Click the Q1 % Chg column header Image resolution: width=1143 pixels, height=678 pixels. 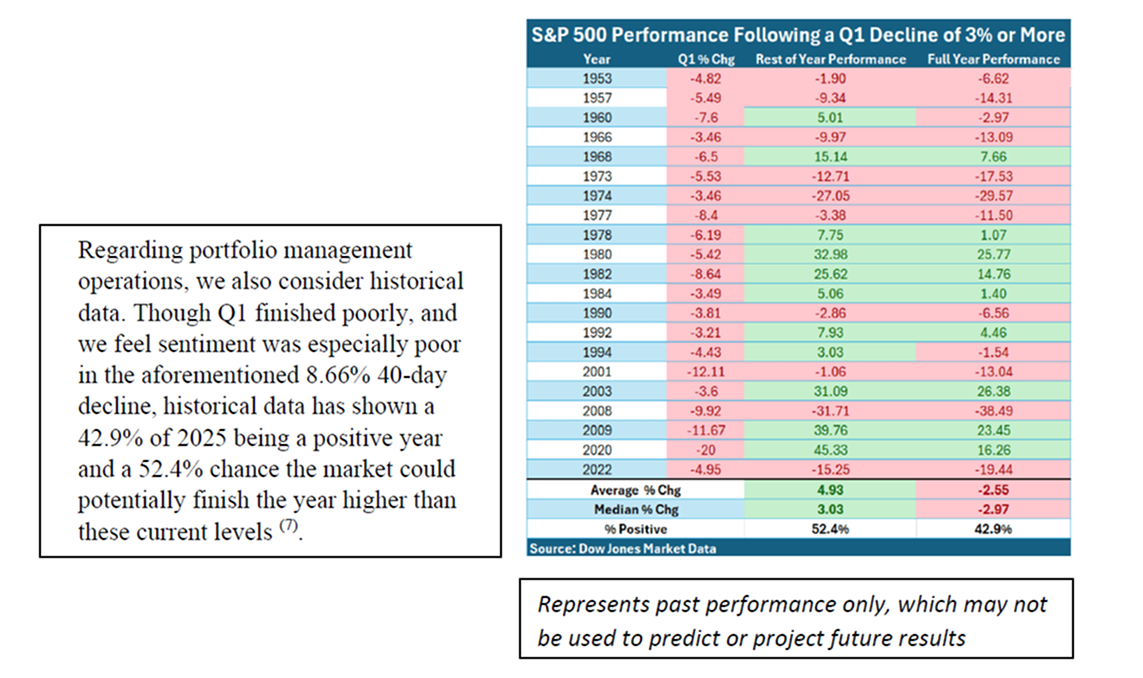click(706, 59)
